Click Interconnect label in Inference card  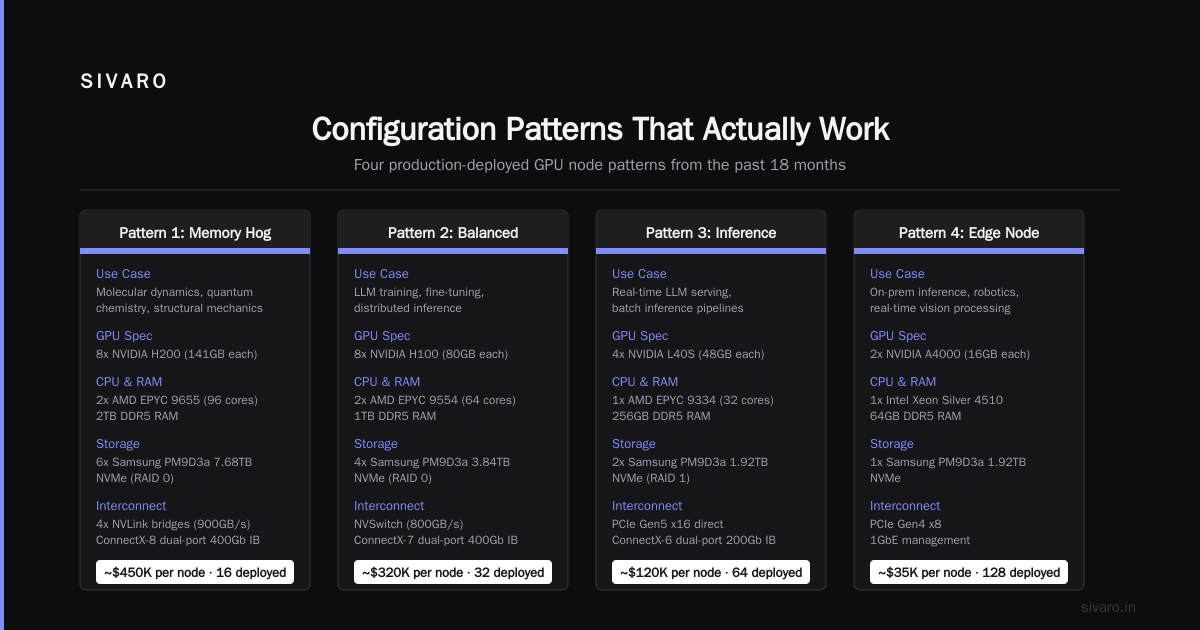coord(647,506)
